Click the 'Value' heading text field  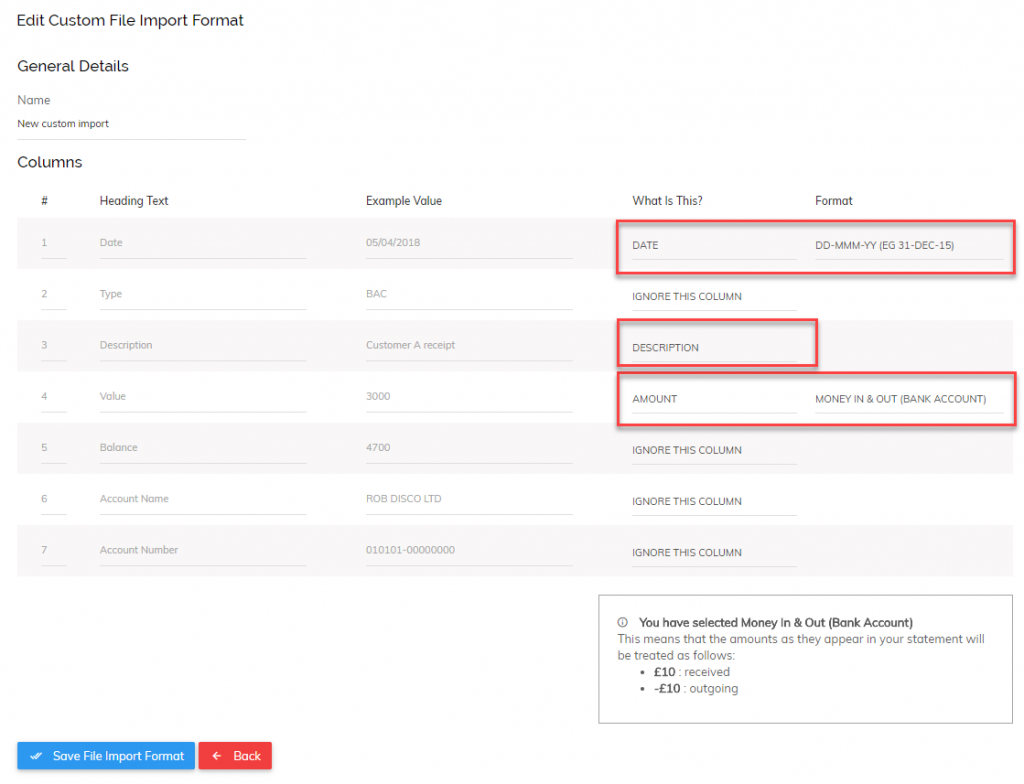coord(202,397)
